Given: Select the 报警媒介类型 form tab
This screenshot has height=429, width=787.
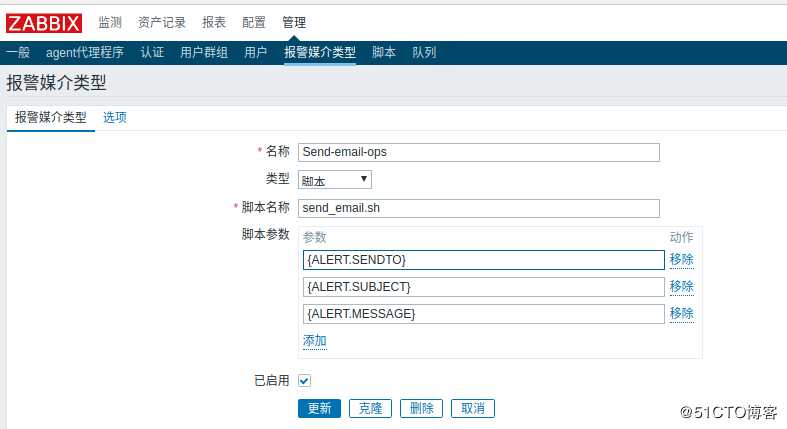Looking at the screenshot, I should (x=51, y=117).
